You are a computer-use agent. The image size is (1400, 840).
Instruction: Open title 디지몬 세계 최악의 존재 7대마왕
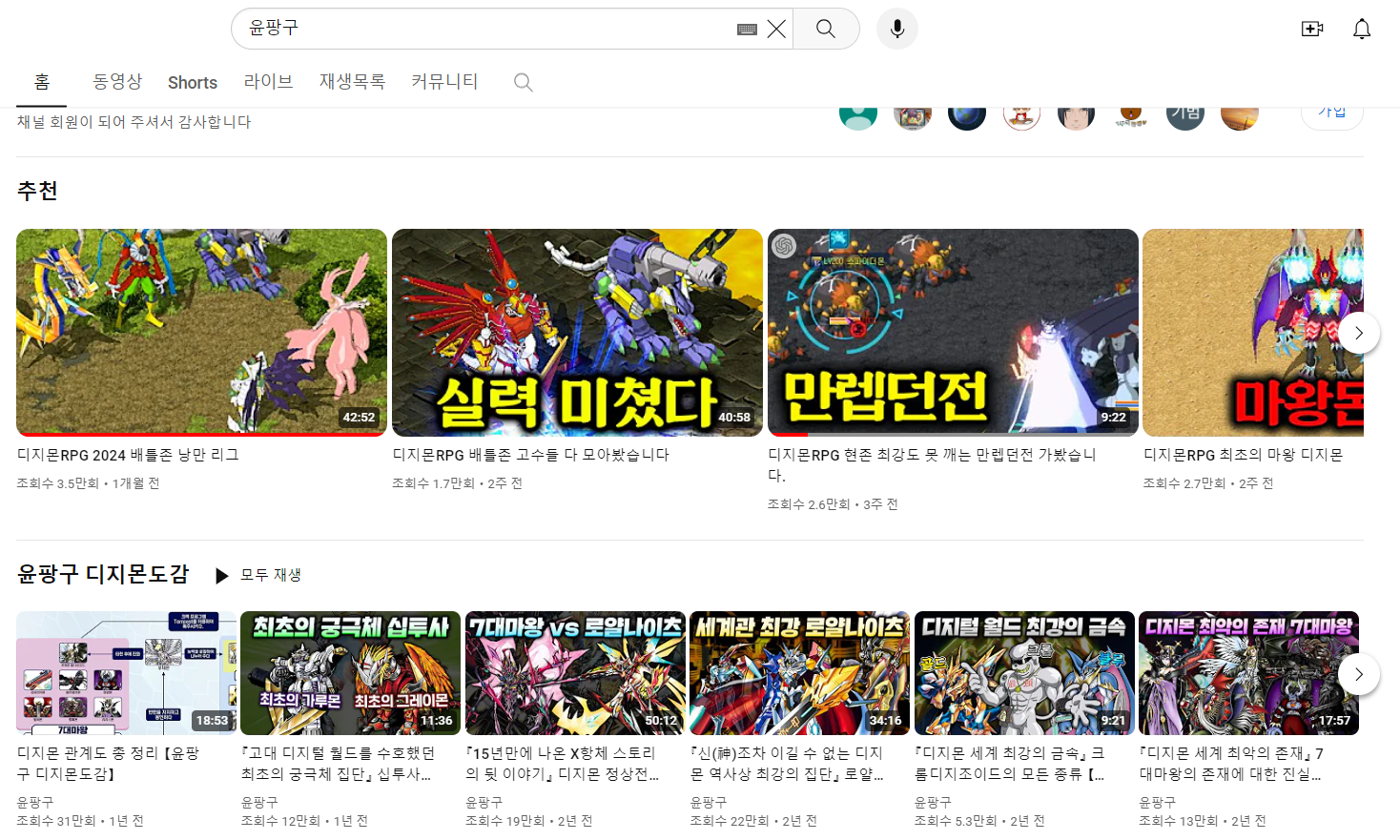coord(1232,764)
